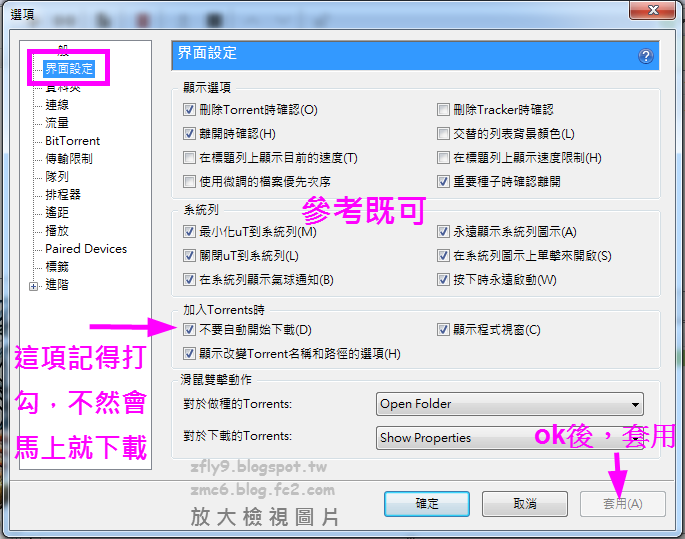685x539 pixels.
Task: Open Paired Devices settings page
Action: coord(86,249)
